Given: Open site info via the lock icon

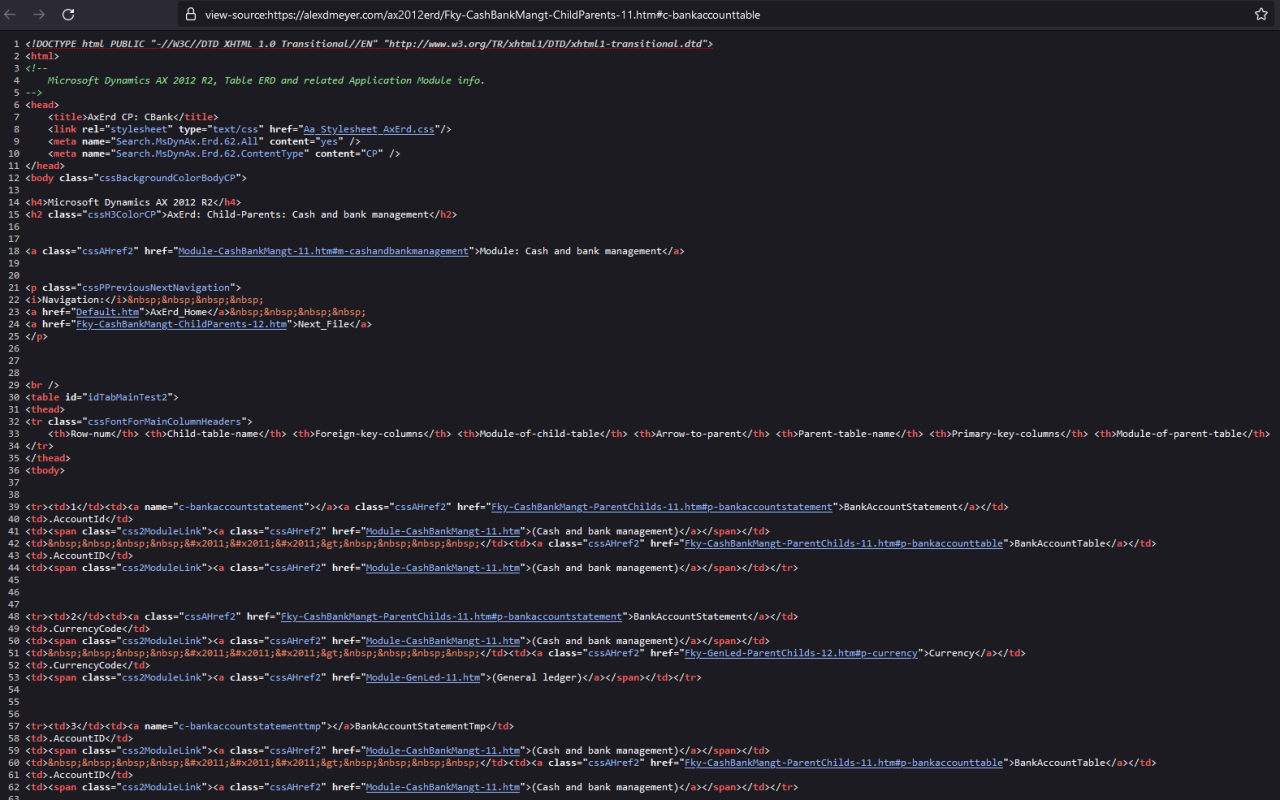Looking at the screenshot, I should [x=190, y=15].
